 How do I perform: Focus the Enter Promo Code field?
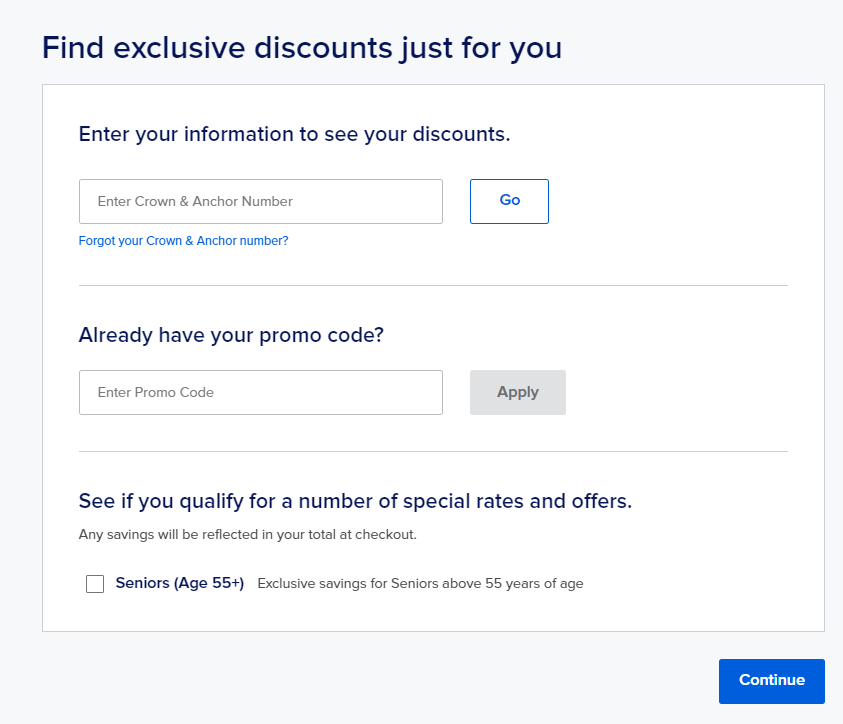coord(260,392)
